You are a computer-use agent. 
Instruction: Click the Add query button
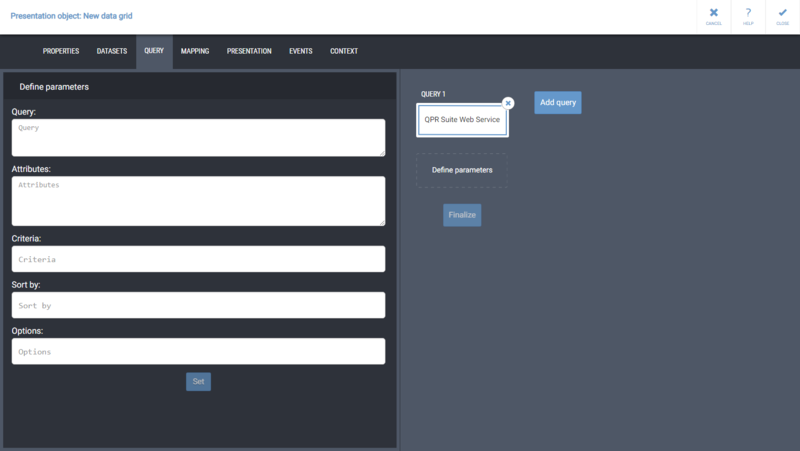(557, 102)
